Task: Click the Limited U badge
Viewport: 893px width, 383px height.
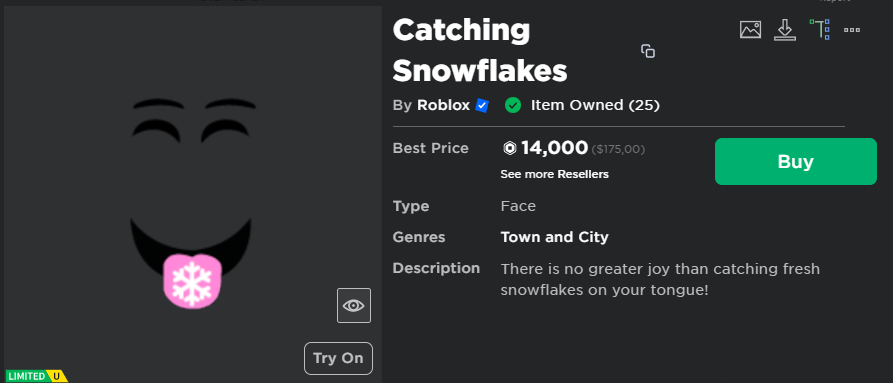Action: pyautogui.click(x=36, y=376)
